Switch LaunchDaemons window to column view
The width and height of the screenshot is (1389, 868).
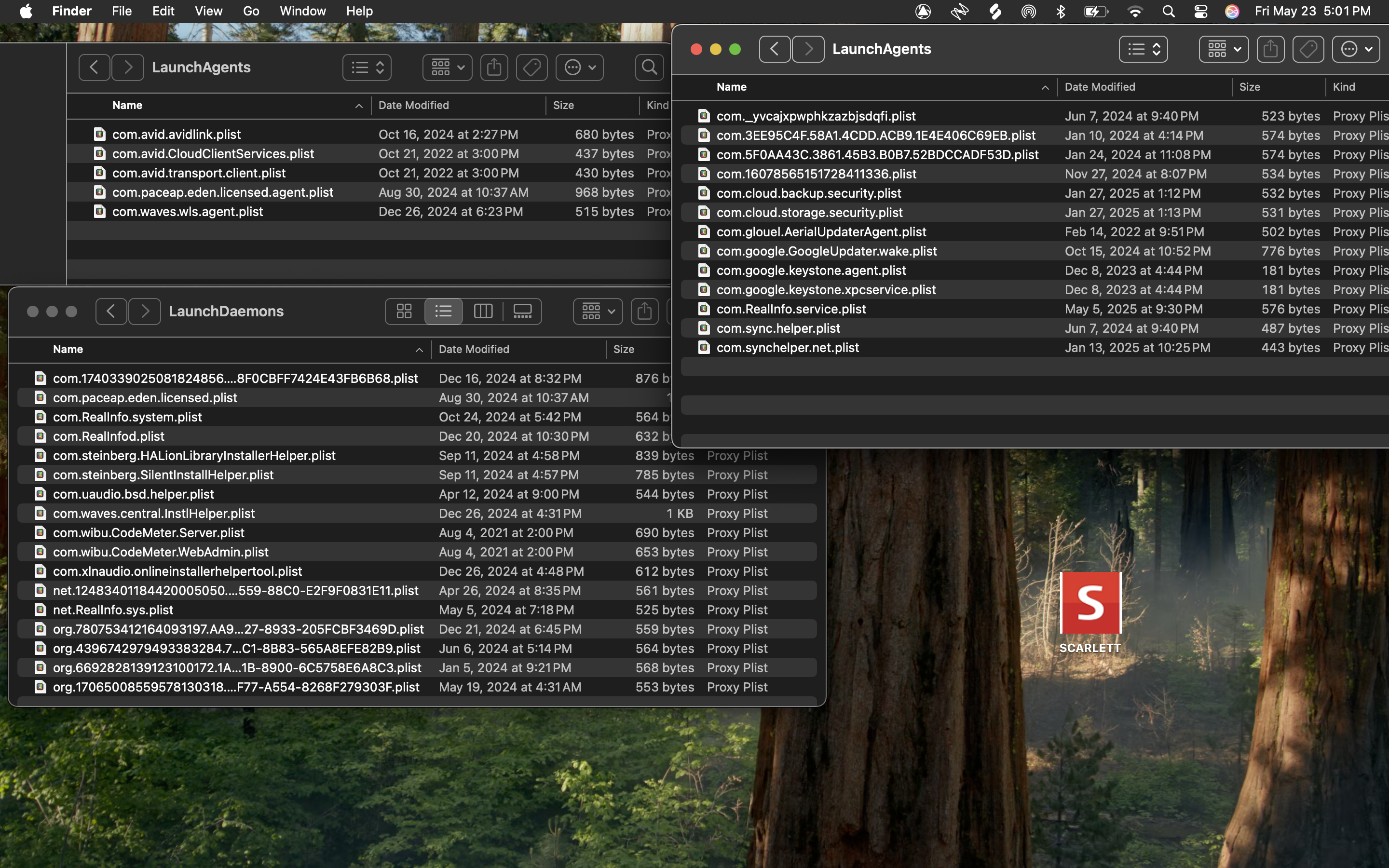483,311
